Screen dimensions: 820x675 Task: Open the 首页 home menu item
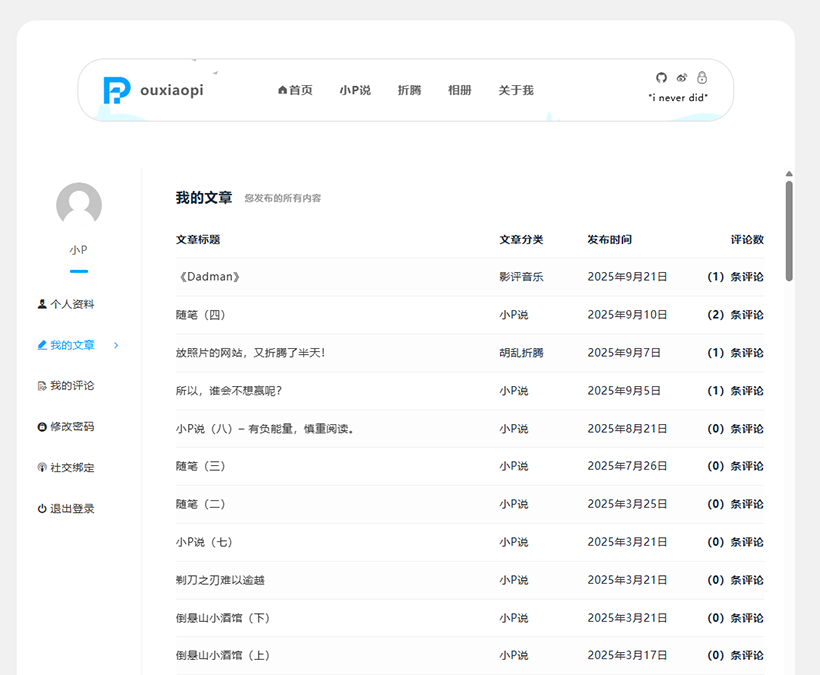[x=295, y=90]
